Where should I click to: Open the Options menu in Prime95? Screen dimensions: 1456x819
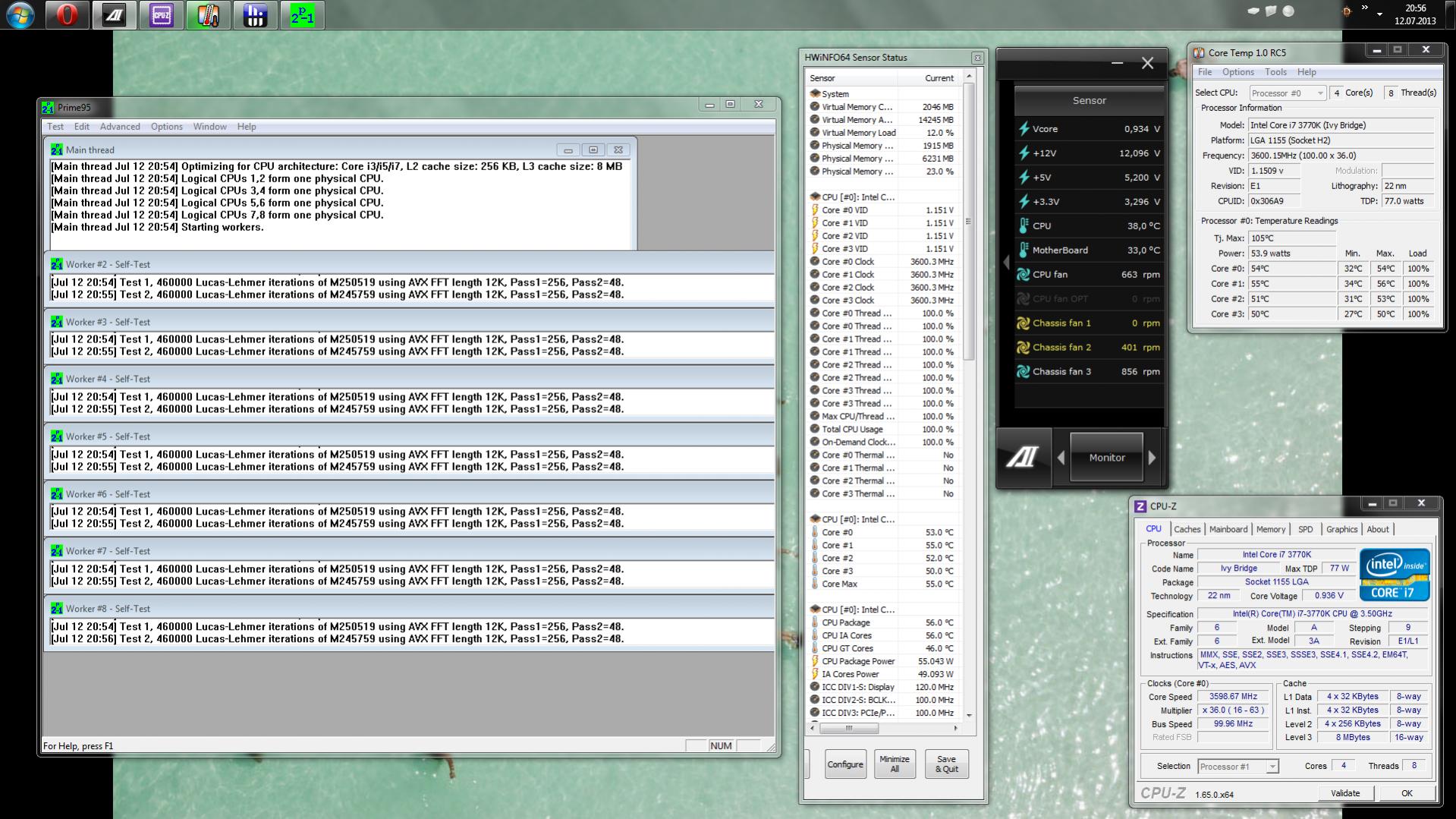[x=166, y=127]
